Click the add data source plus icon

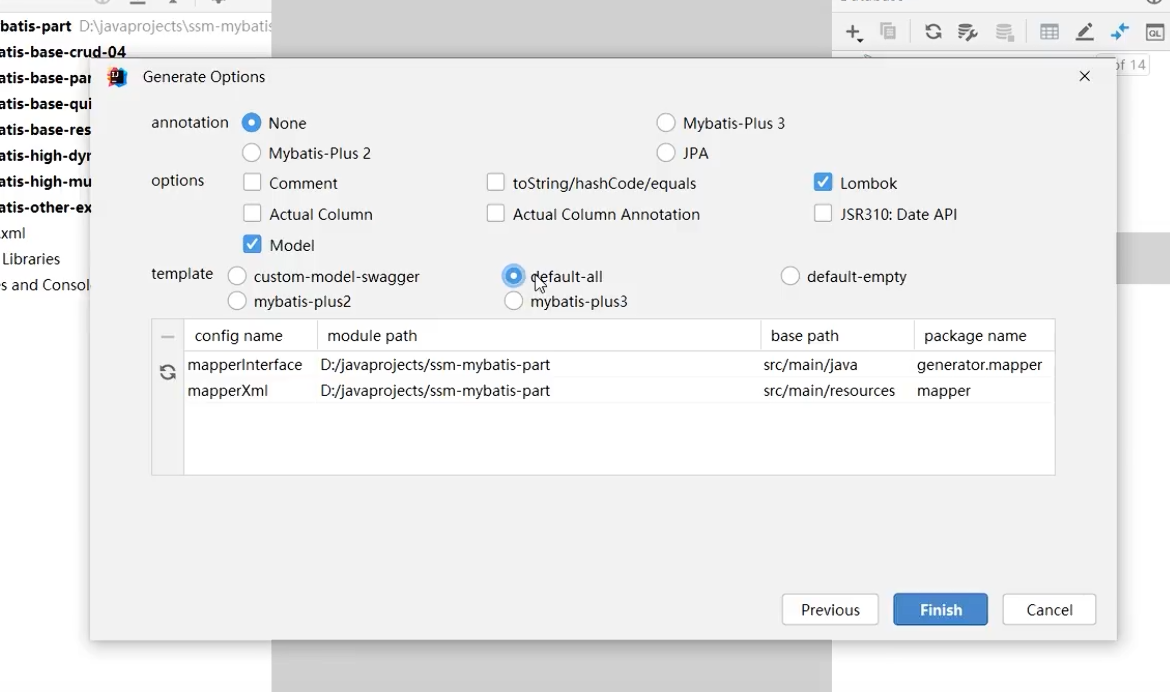pyautogui.click(x=853, y=32)
